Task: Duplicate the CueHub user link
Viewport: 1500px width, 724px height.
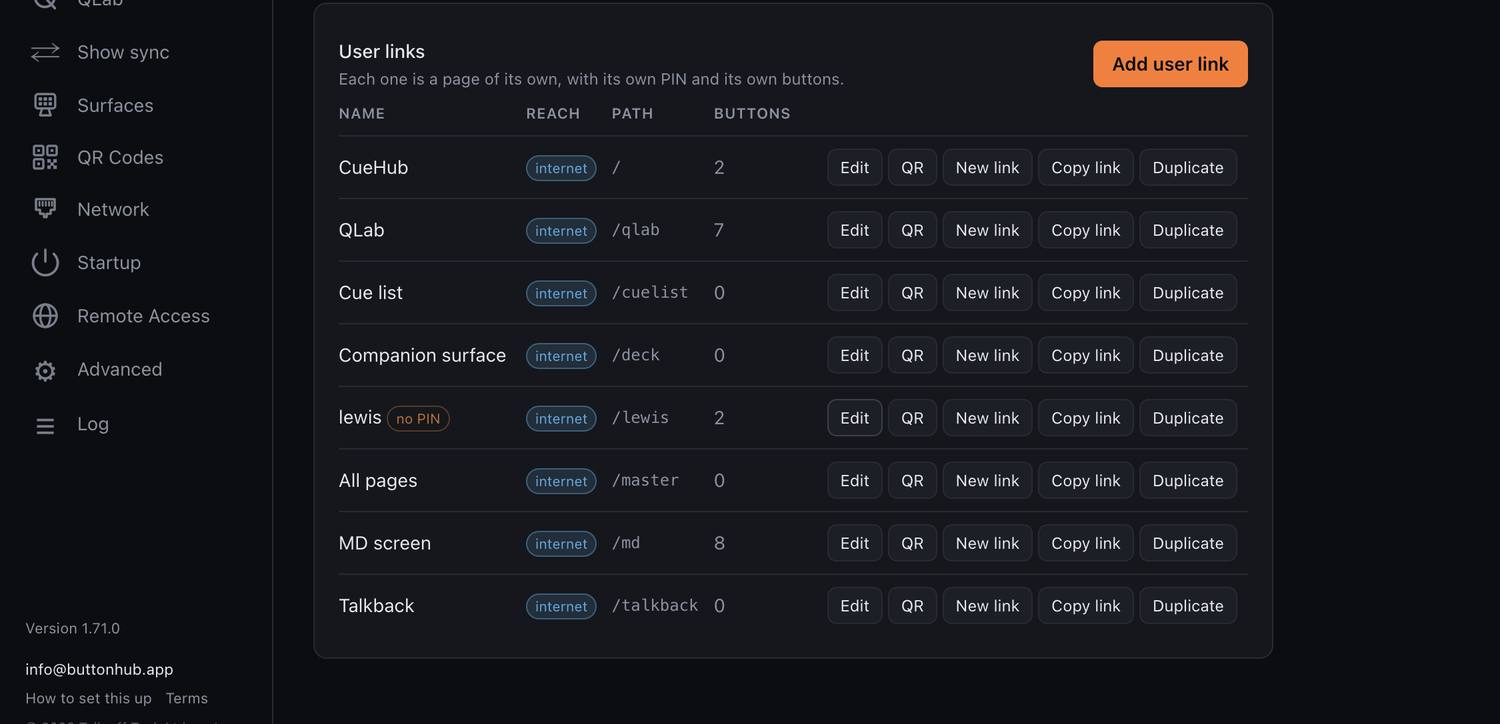Action: coord(1188,167)
